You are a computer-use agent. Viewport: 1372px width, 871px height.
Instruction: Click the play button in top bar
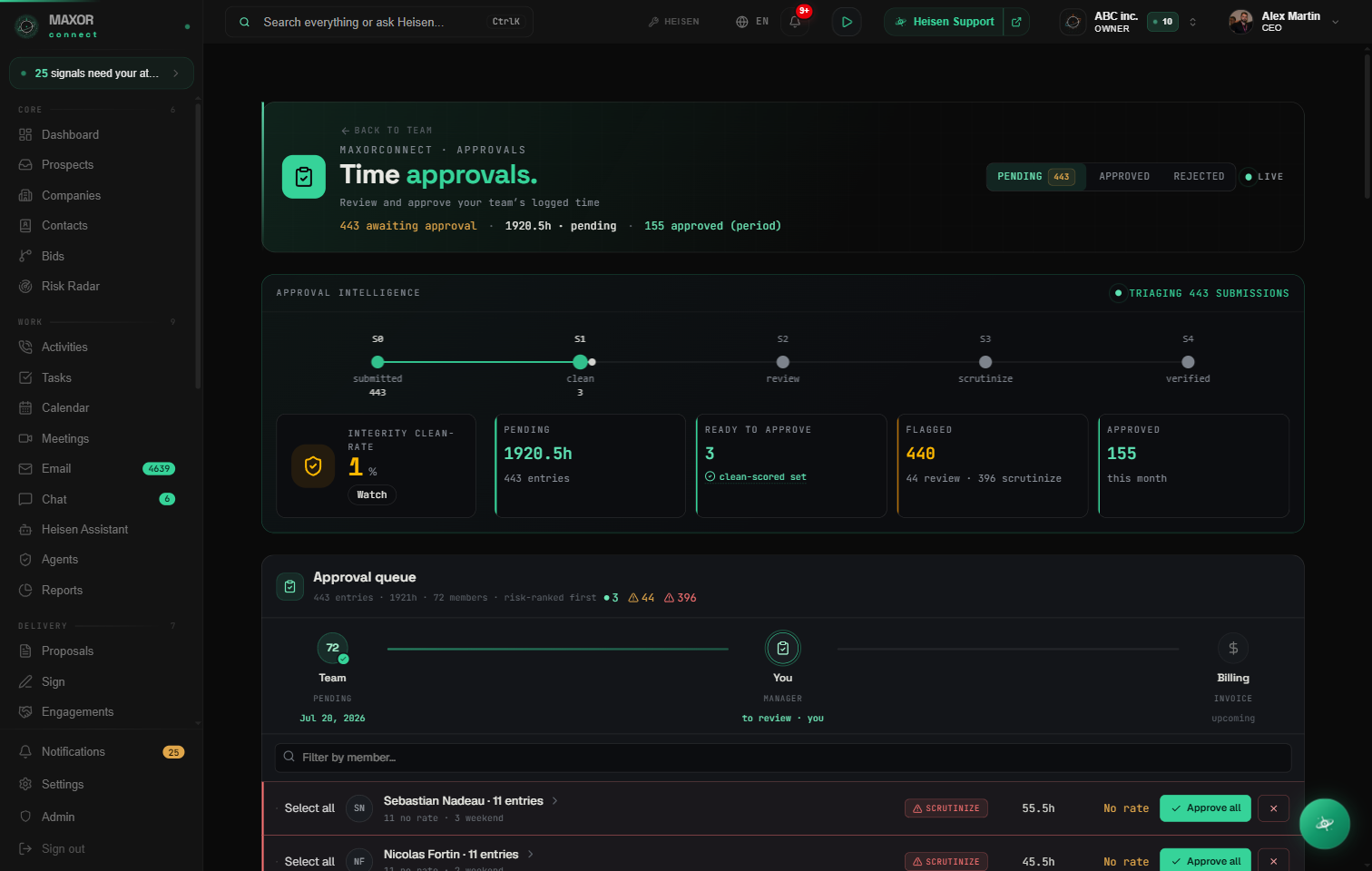(847, 22)
